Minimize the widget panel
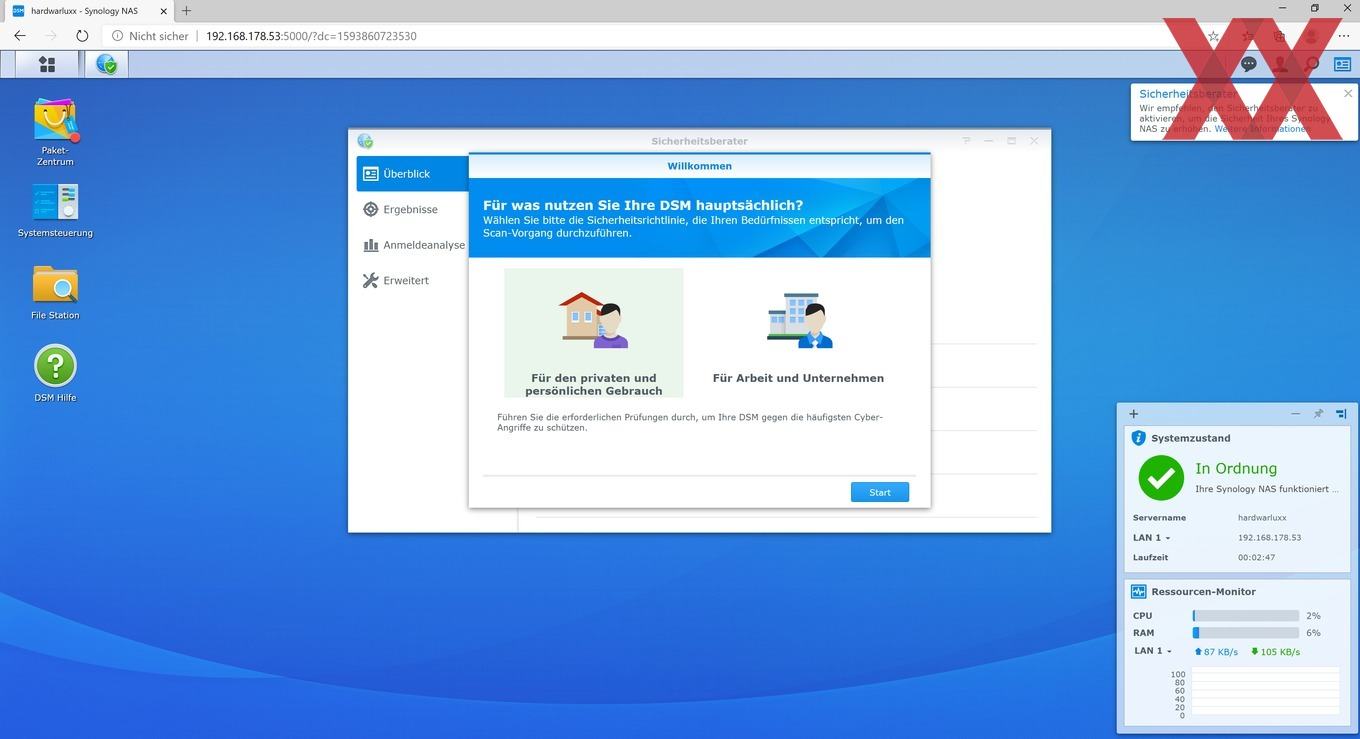This screenshot has width=1360, height=739. [1296, 413]
